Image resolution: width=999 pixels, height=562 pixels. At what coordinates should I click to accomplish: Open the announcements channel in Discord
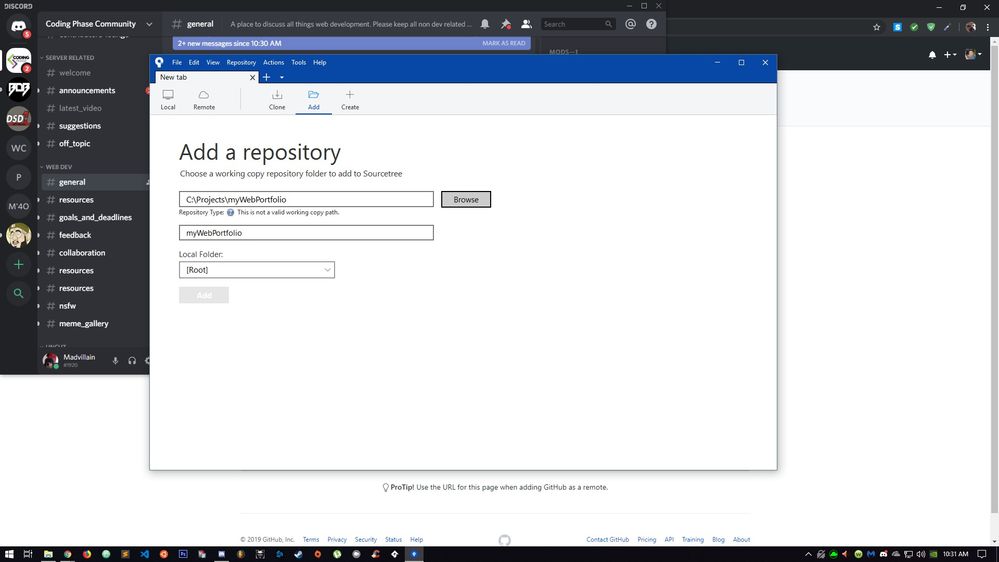click(x=87, y=90)
